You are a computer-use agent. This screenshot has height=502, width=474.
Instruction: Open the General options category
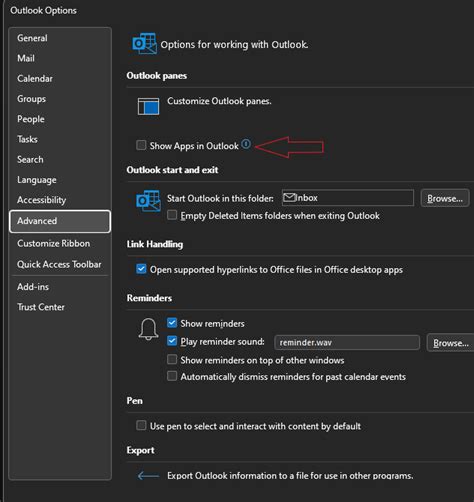coord(60,38)
